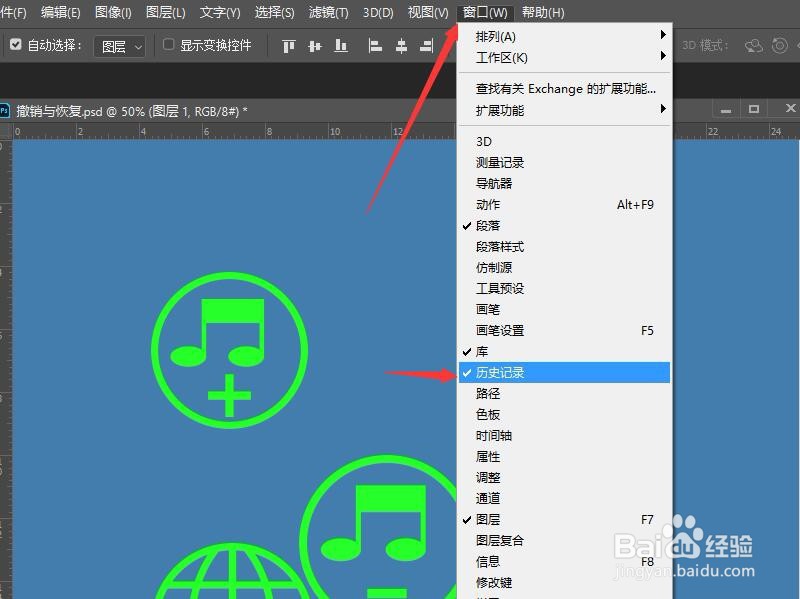Click the globe icon on canvas
This screenshot has height=599, width=800.
pyautogui.click(x=231, y=570)
